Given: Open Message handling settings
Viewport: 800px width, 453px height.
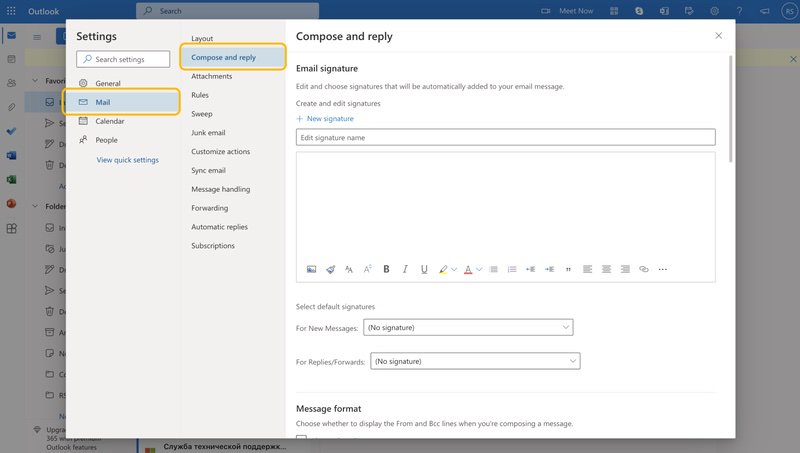Looking at the screenshot, I should (220, 189).
